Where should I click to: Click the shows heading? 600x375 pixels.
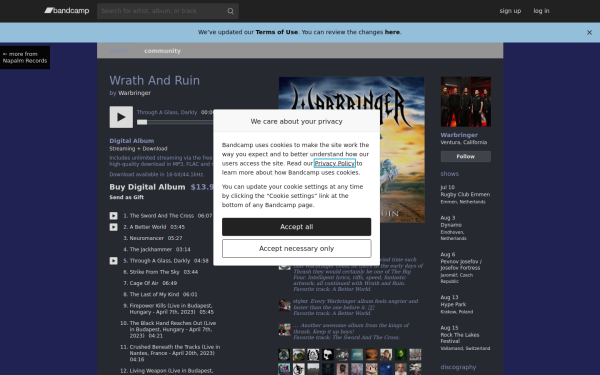449,174
